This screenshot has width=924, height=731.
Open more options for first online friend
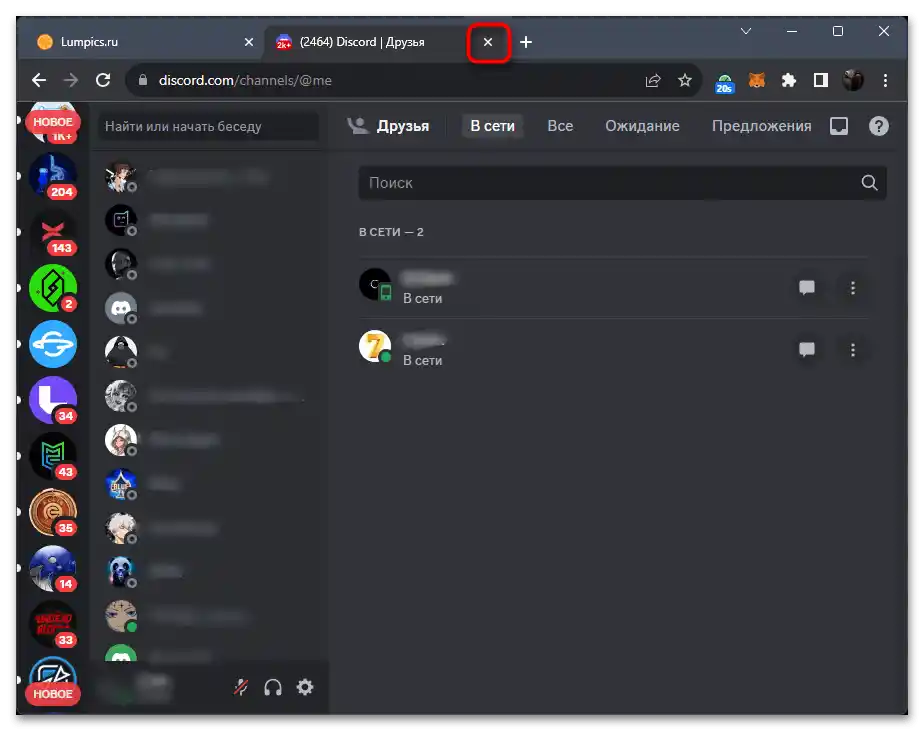(853, 287)
